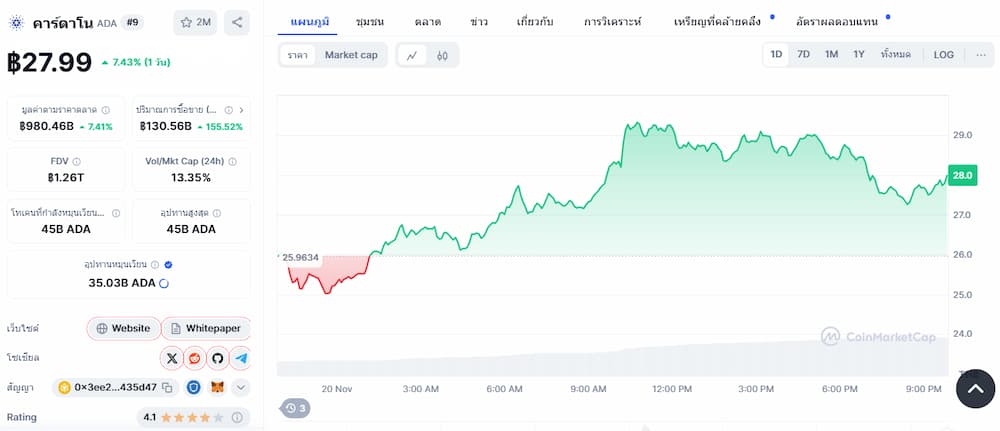Screen dimensions: 1000x431
Task: Click circulating supply progress ring icon
Action: (x=164, y=283)
